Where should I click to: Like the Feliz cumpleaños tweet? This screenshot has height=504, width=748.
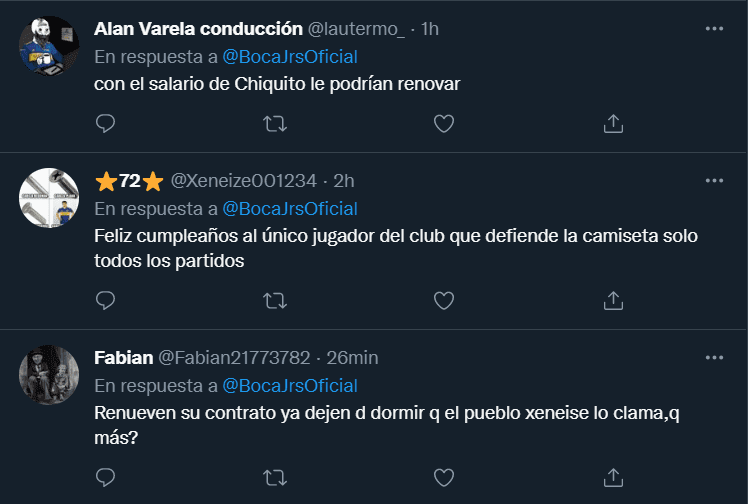point(444,300)
